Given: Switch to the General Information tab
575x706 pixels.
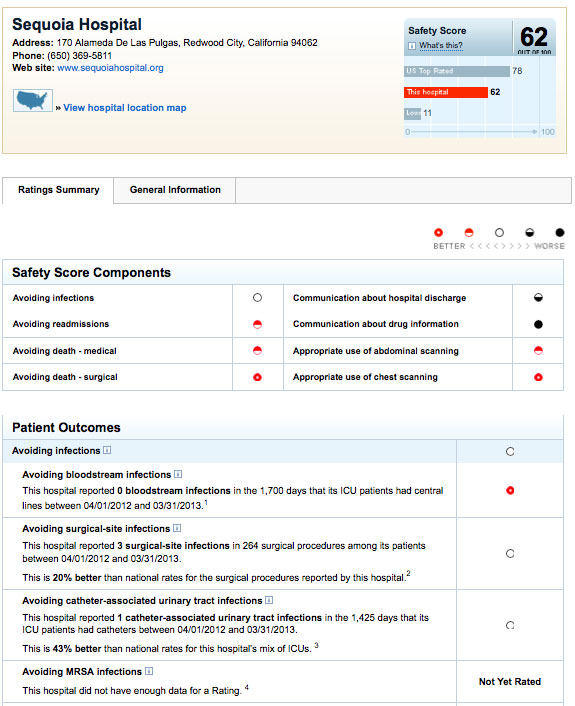Looking at the screenshot, I should (x=175, y=190).
